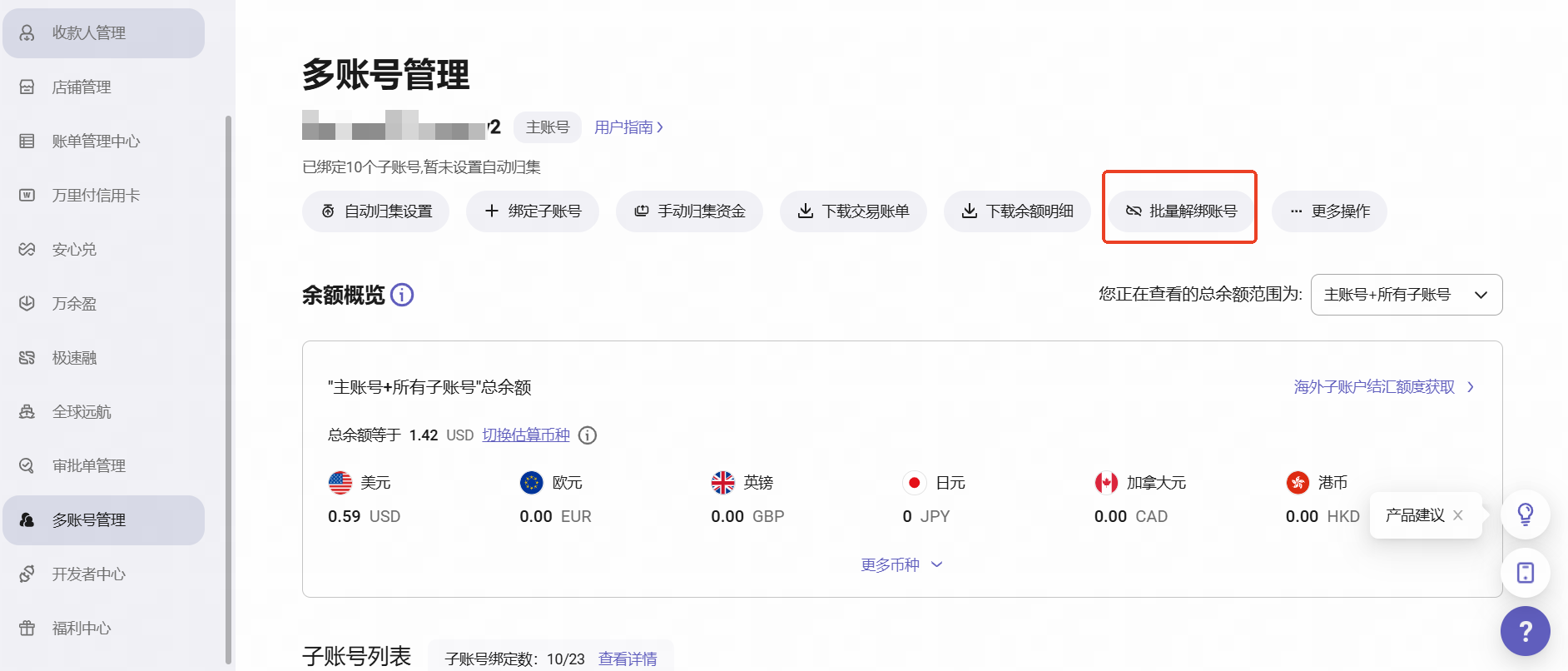The height and width of the screenshot is (671, 1568).
Task: Open the lightbulb product suggestion icon
Action: 1525,514
